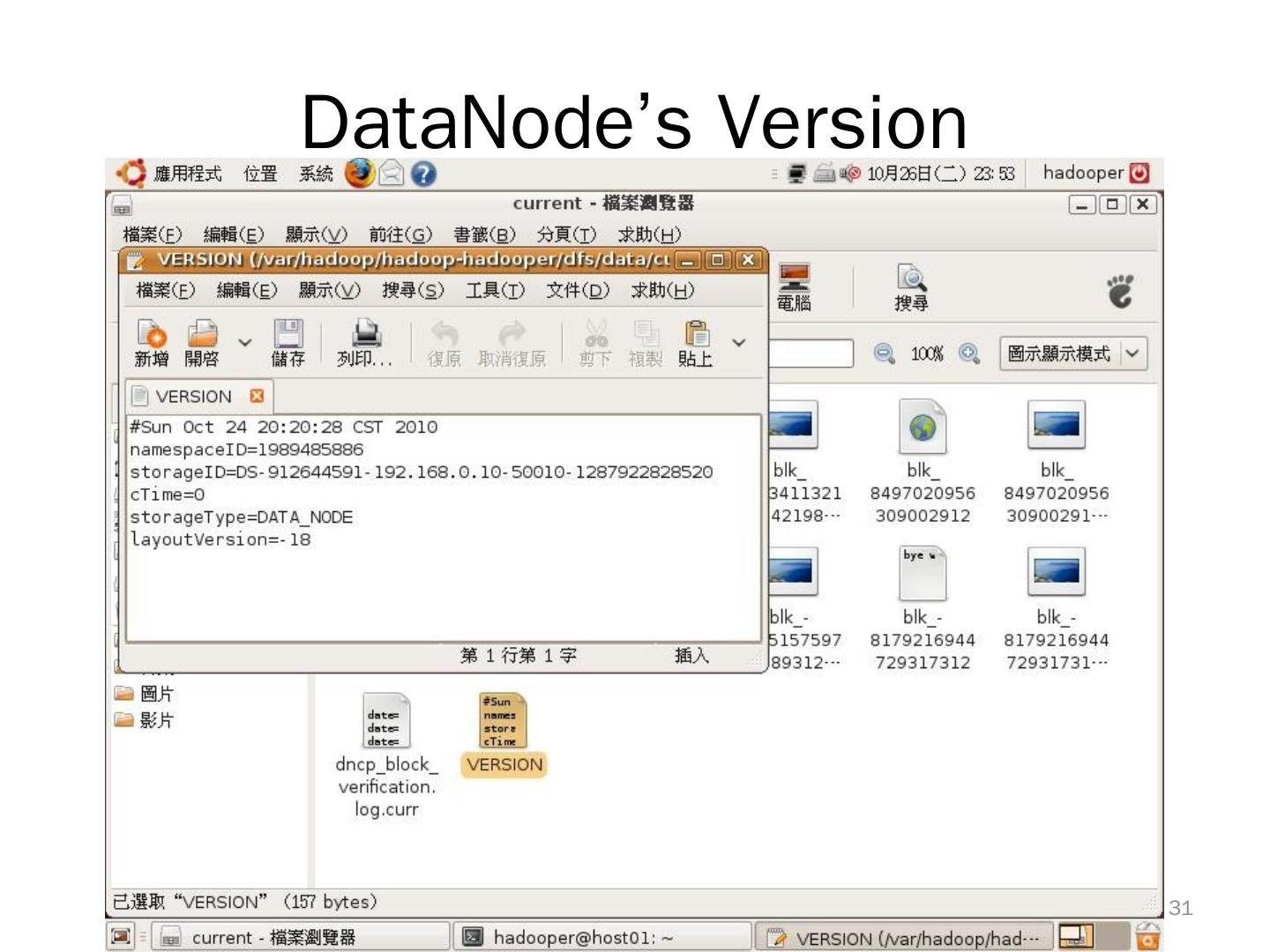Click the gedit line and column status text
Viewport: 1270px width, 952px height.
click(519, 655)
